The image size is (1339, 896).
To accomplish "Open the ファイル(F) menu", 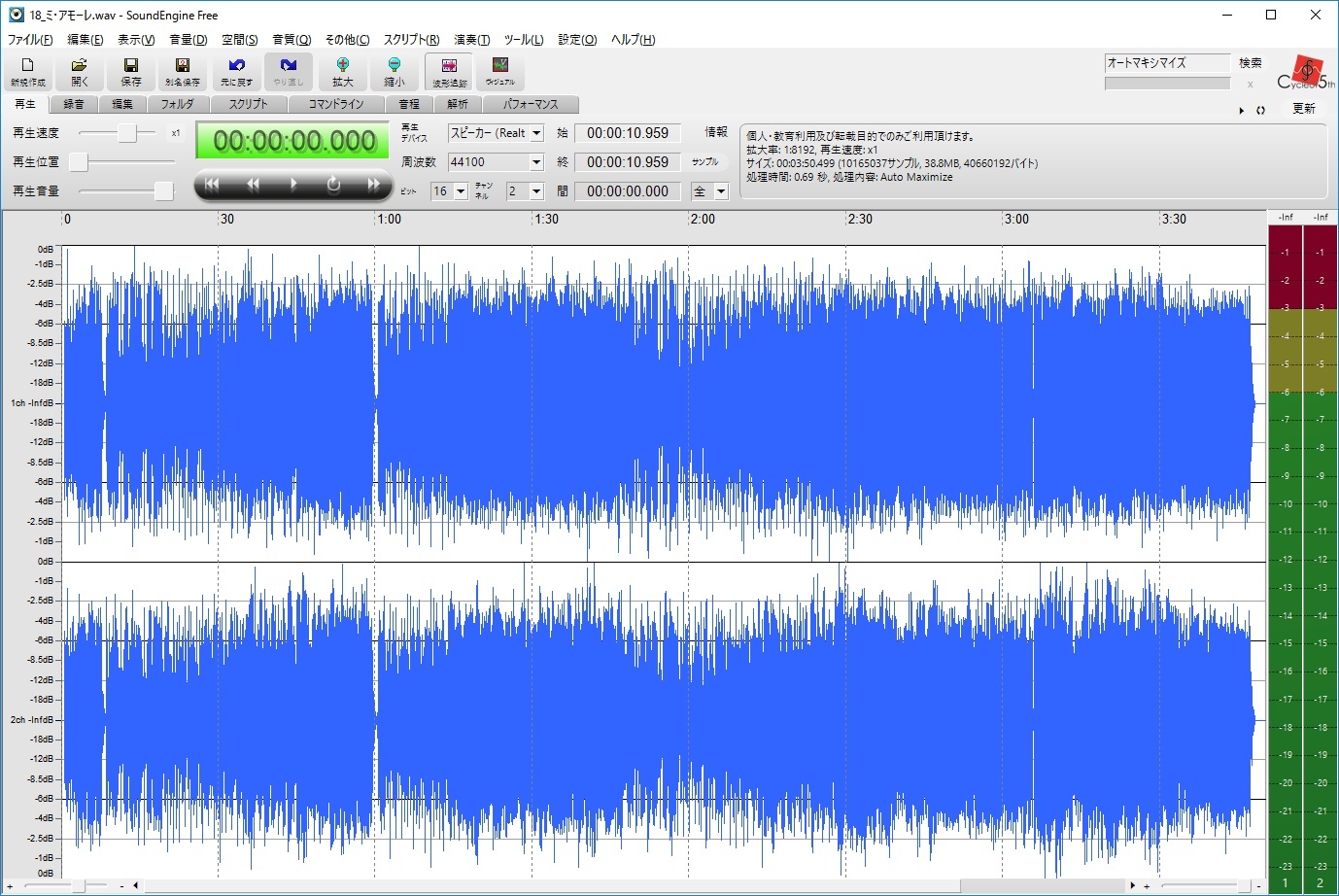I will tap(30, 40).
